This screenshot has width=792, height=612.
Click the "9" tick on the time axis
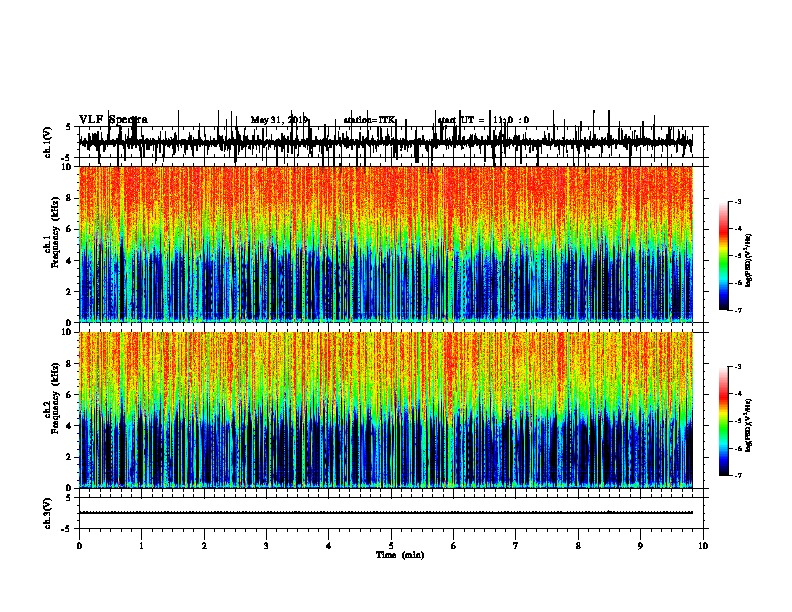[x=640, y=545]
